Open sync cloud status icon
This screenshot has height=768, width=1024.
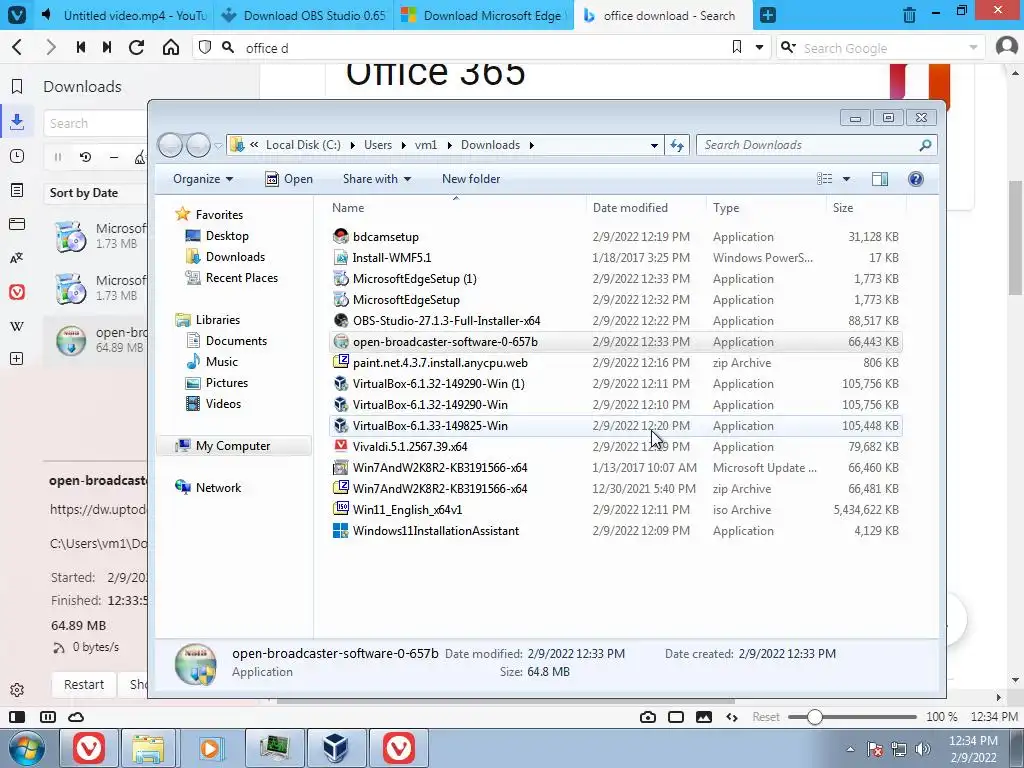pyautogui.click(x=76, y=717)
